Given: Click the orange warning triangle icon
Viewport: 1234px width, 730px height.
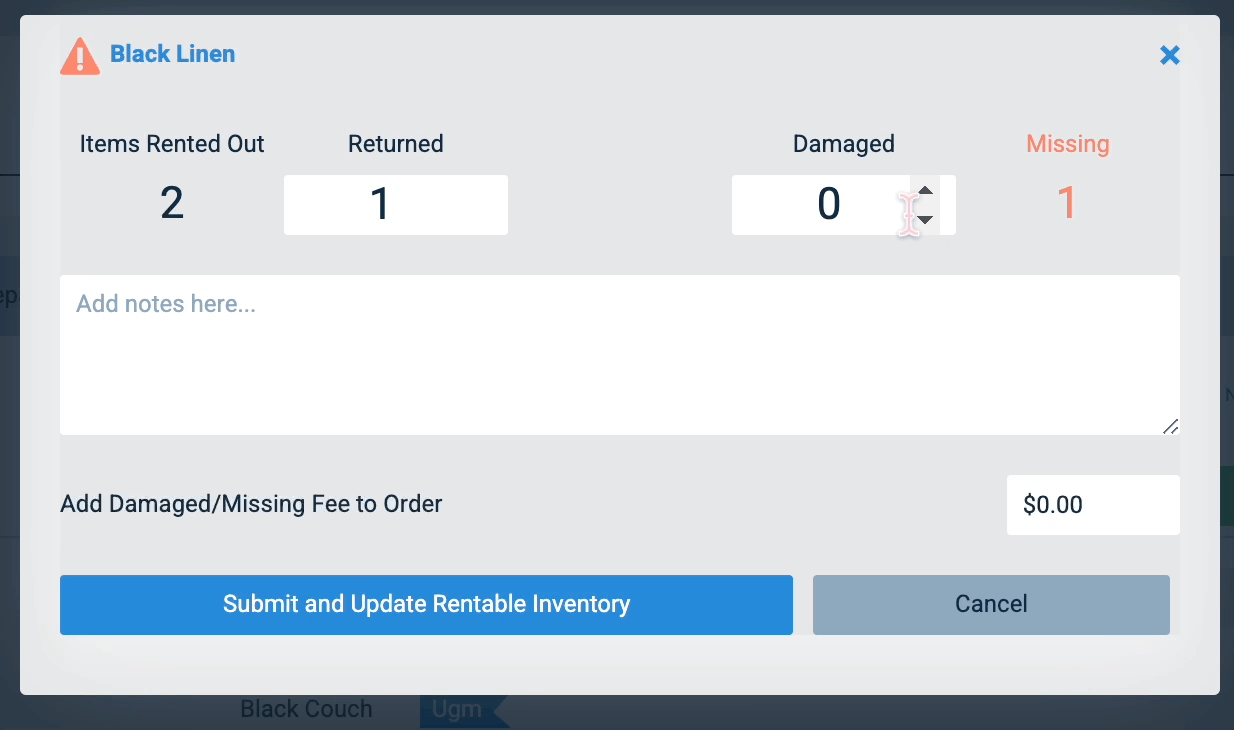Looking at the screenshot, I should [x=79, y=57].
